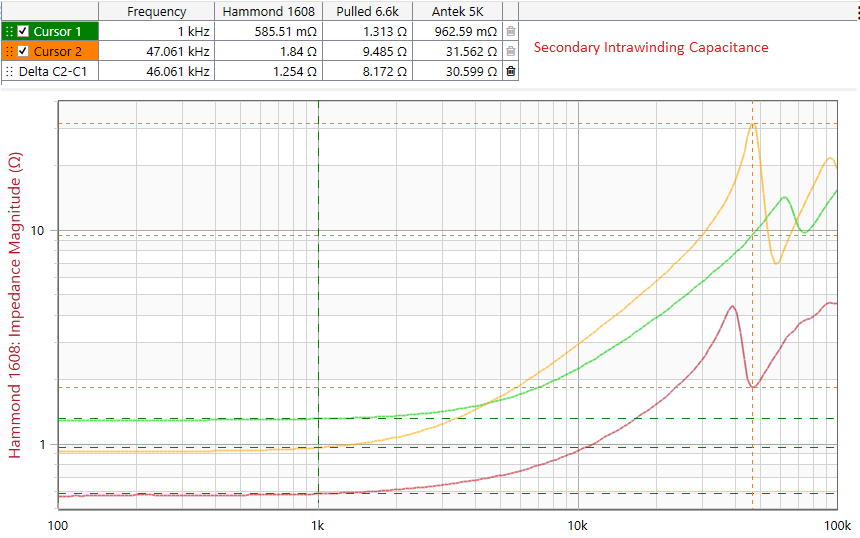This screenshot has width=860, height=538.
Task: Click the Delta C2-C1 label
Action: point(53,71)
